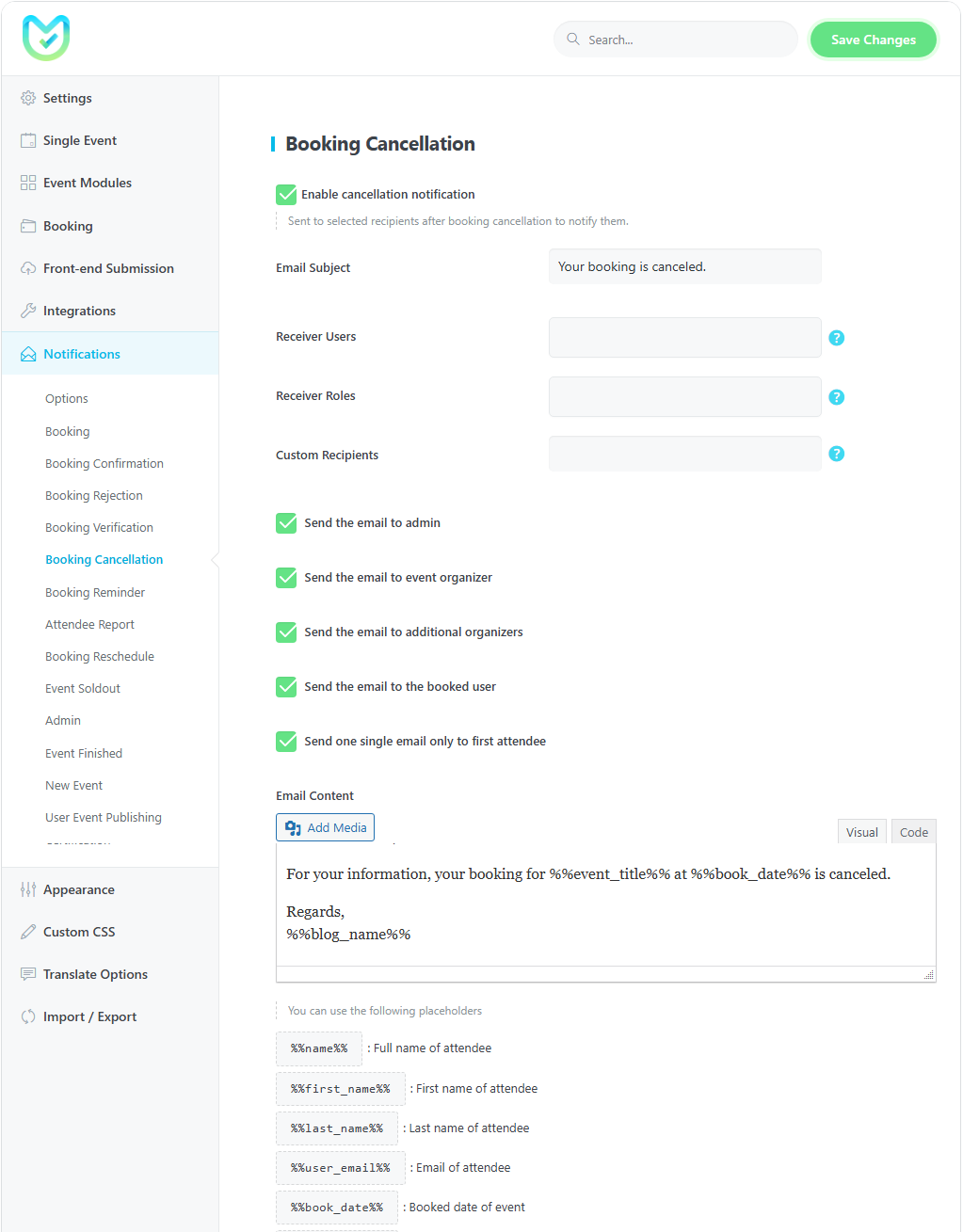This screenshot has height=1232, width=963.
Task: Open help for Receiver Users field
Action: pos(836,338)
